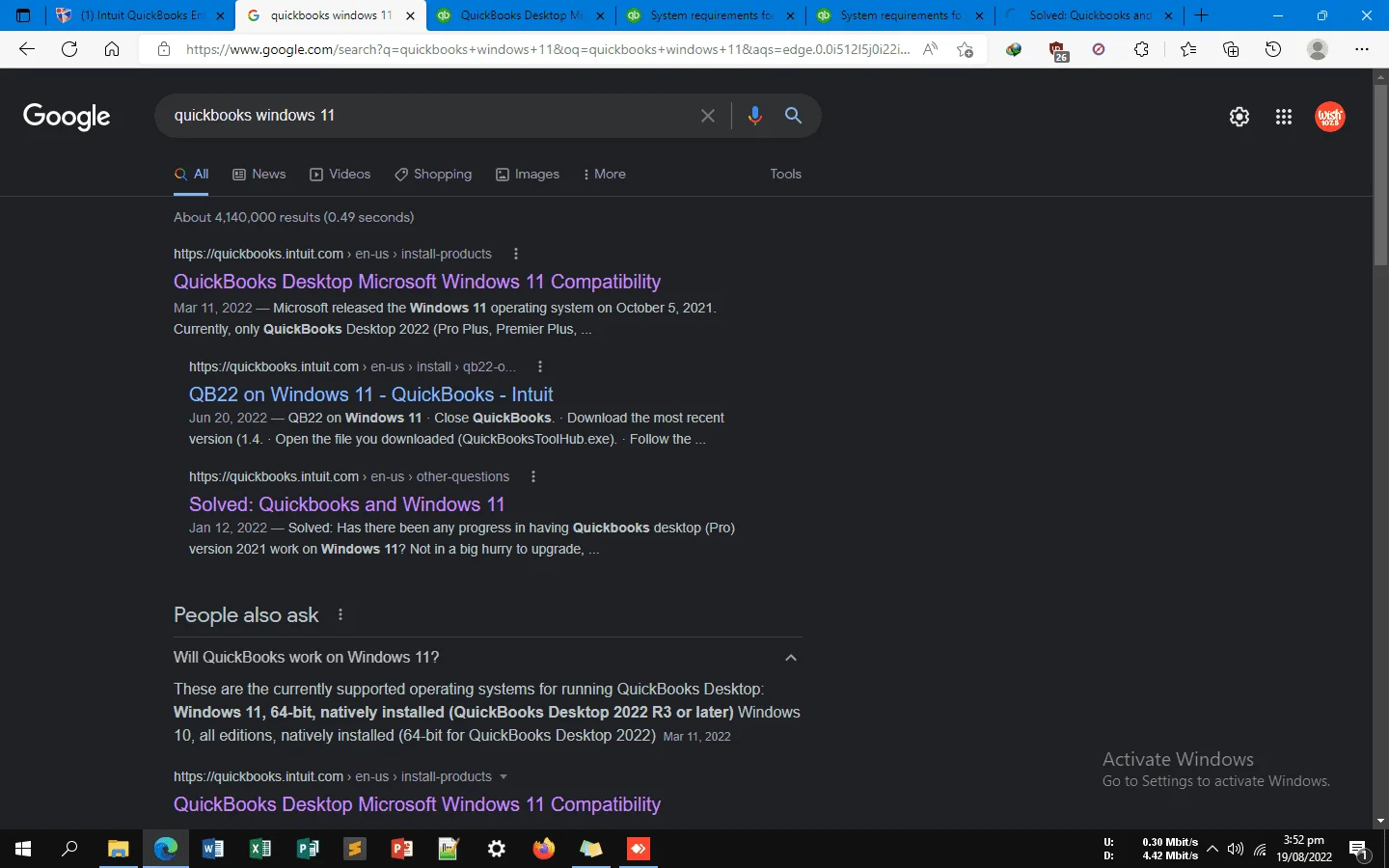
Task: Open Windows Start menu
Action: 23,849
